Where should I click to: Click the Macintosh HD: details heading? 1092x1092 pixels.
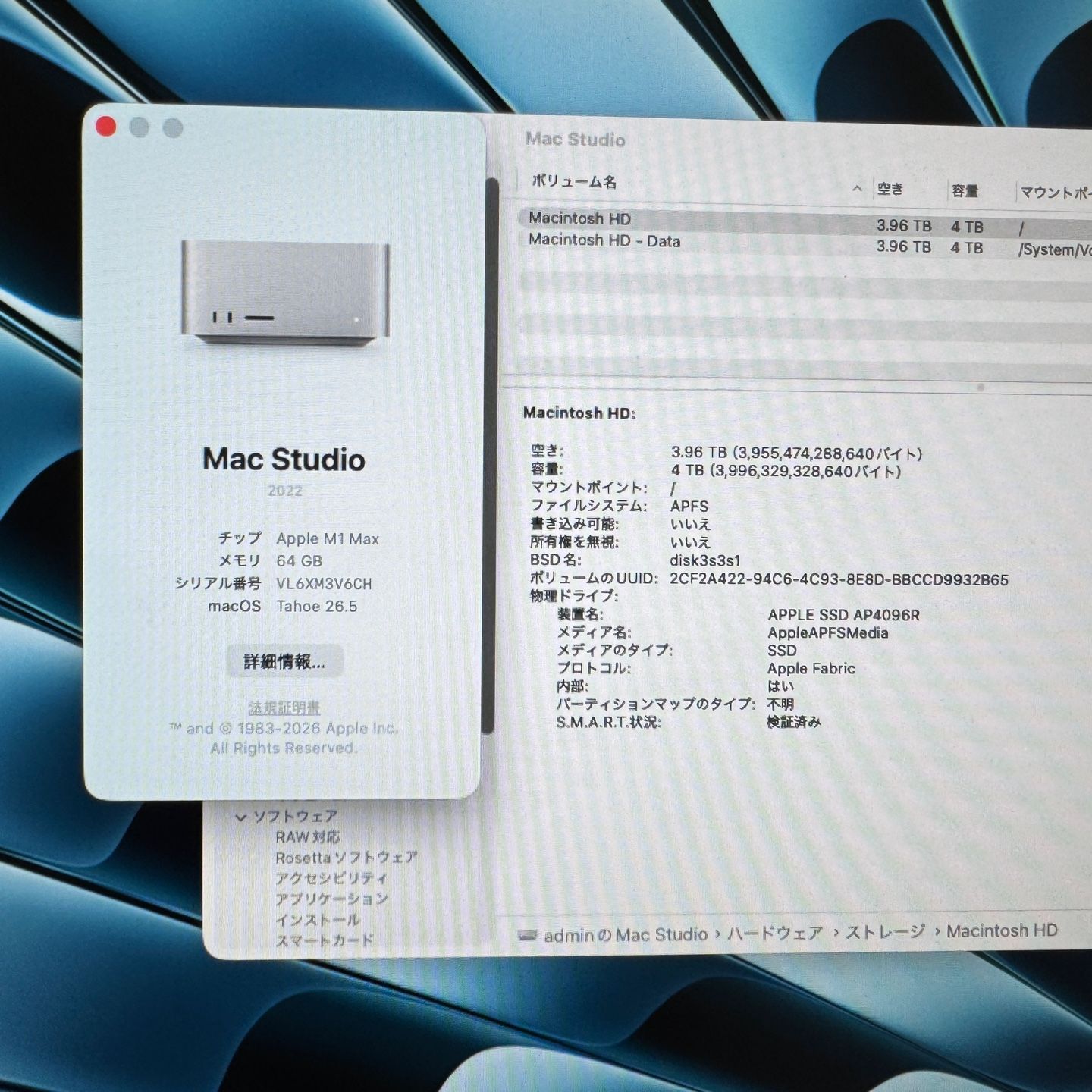pyautogui.click(x=579, y=413)
